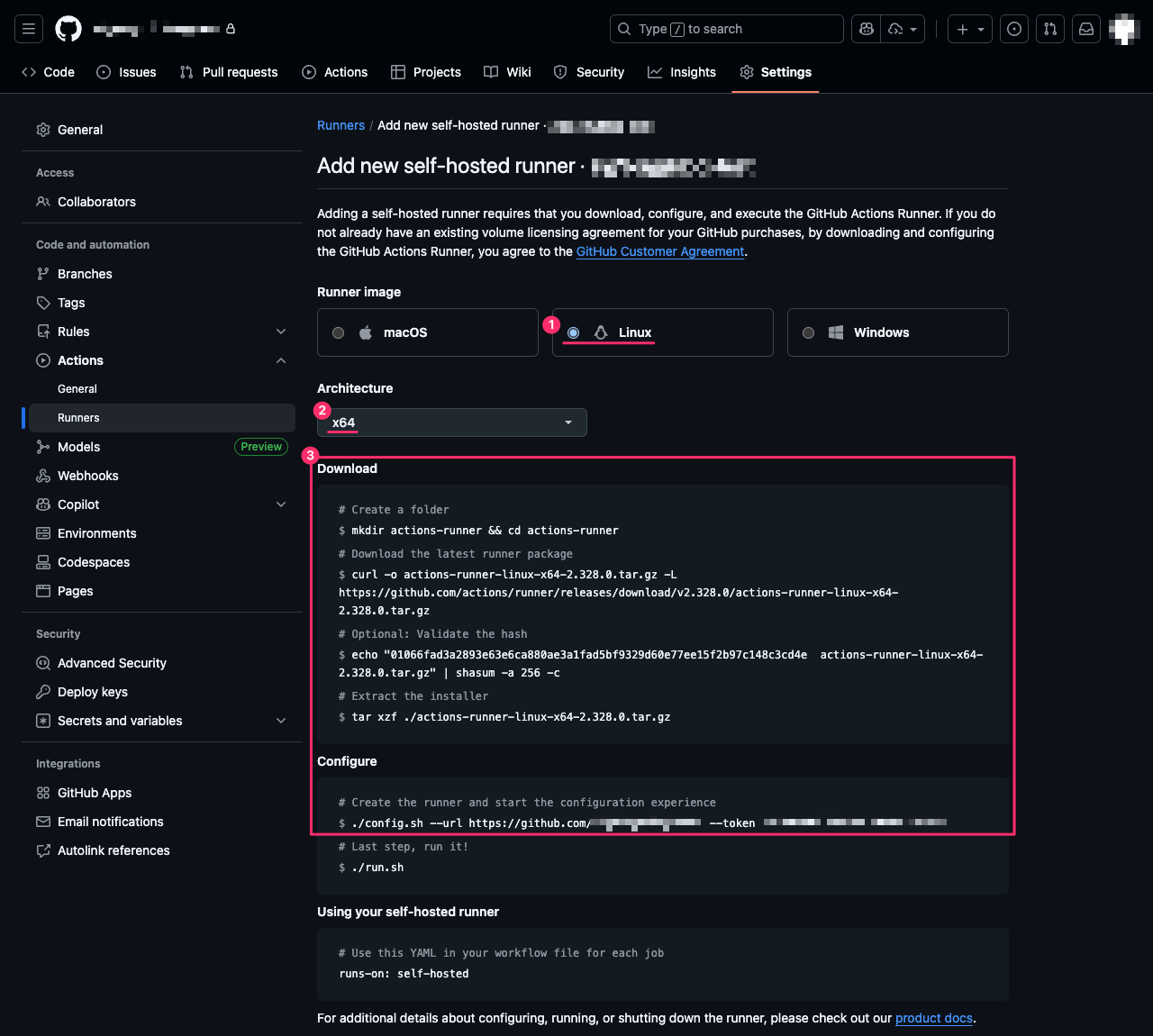Open the notifications inbox icon
The height and width of the screenshot is (1036, 1153).
[x=1086, y=29]
